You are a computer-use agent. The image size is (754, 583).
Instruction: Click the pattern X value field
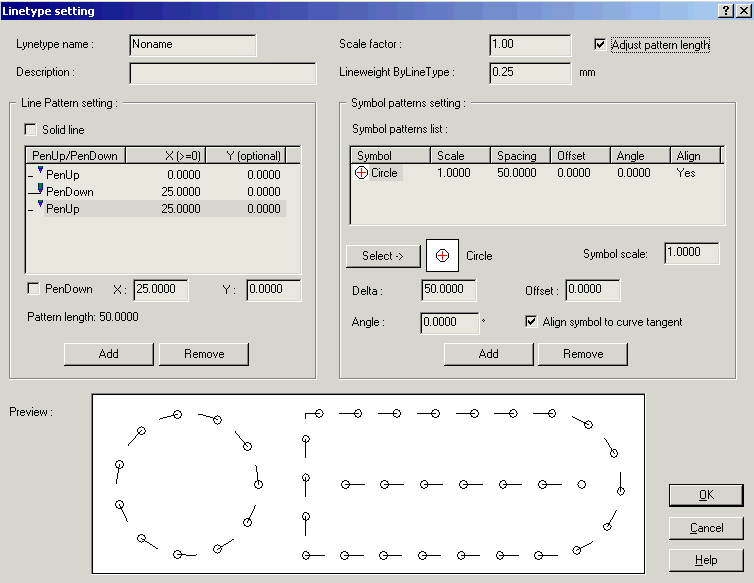pos(161,290)
